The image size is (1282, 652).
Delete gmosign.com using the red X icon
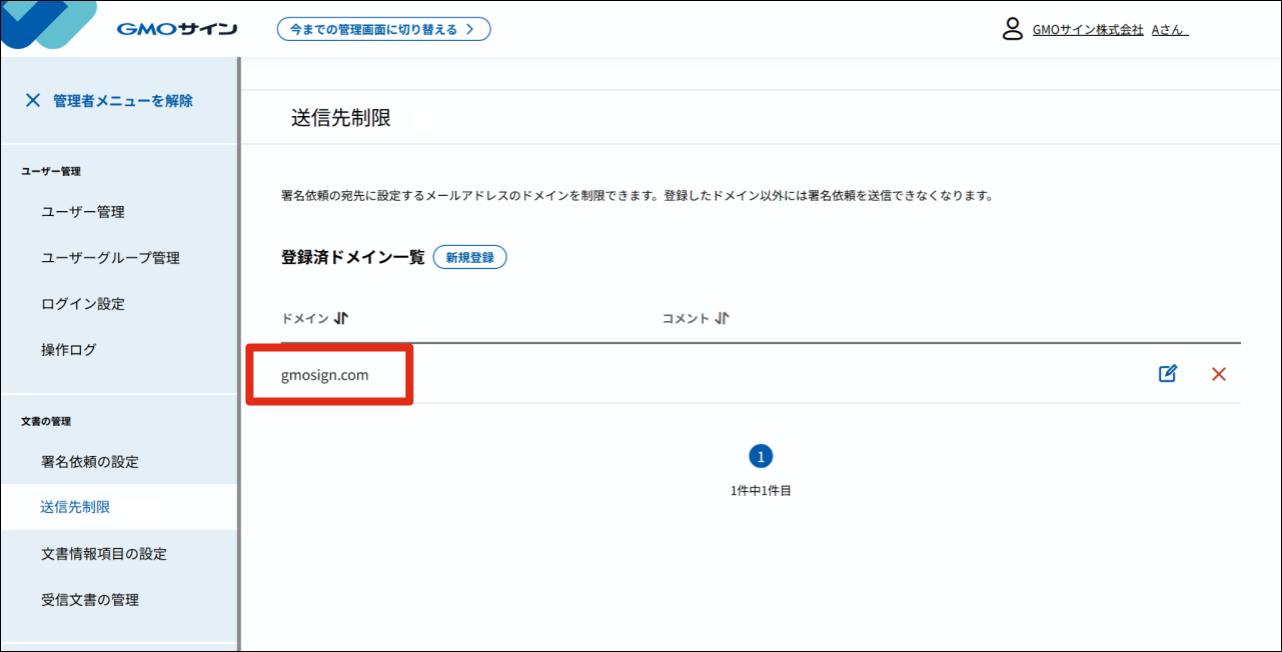(1218, 373)
